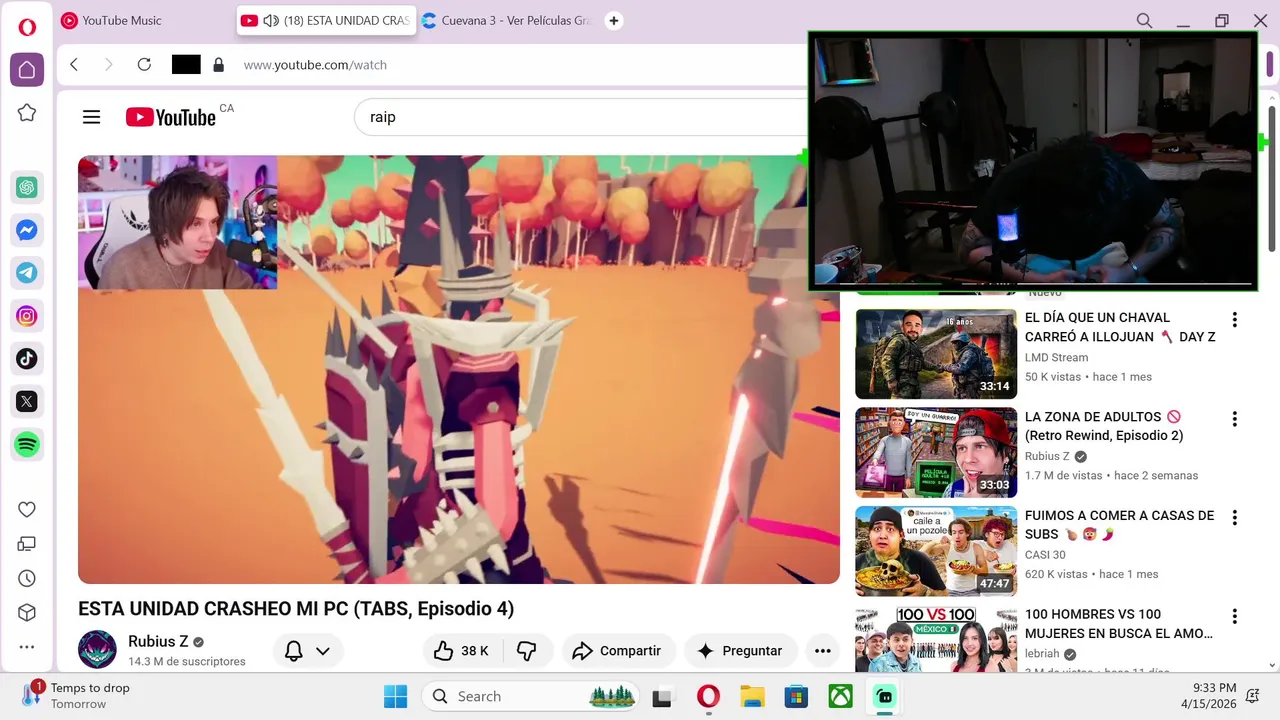Open a new tab with plus button
The image size is (1280, 720).
(x=614, y=20)
